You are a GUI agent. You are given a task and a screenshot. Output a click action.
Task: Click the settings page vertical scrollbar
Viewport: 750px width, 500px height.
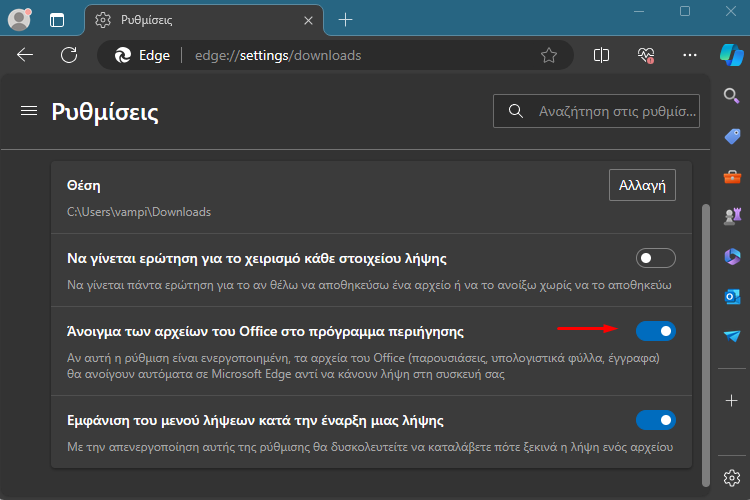(x=706, y=345)
